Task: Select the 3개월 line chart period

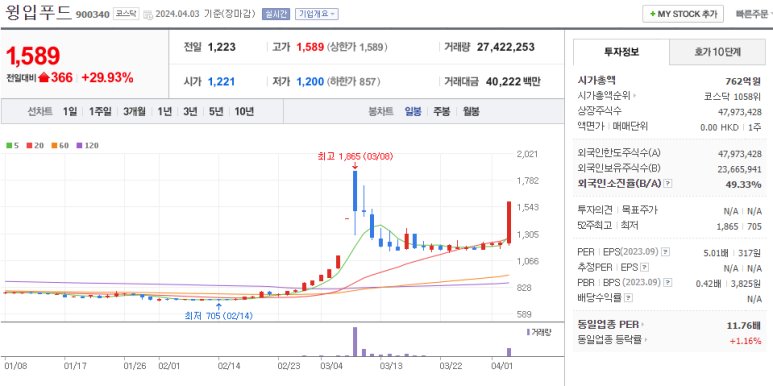Action: [x=135, y=111]
